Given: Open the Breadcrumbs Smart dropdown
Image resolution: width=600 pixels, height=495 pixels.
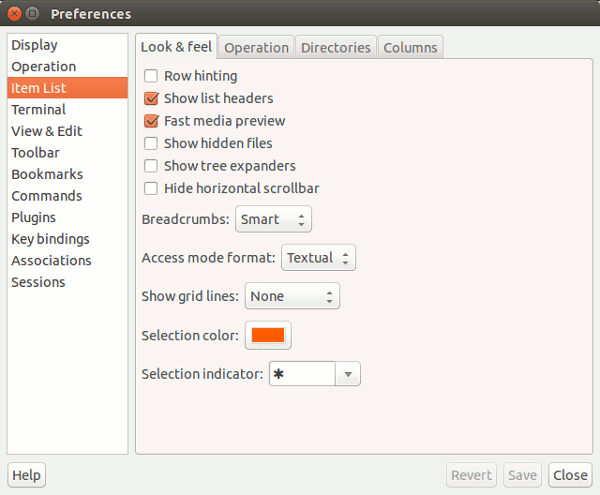Looking at the screenshot, I should pos(273,219).
